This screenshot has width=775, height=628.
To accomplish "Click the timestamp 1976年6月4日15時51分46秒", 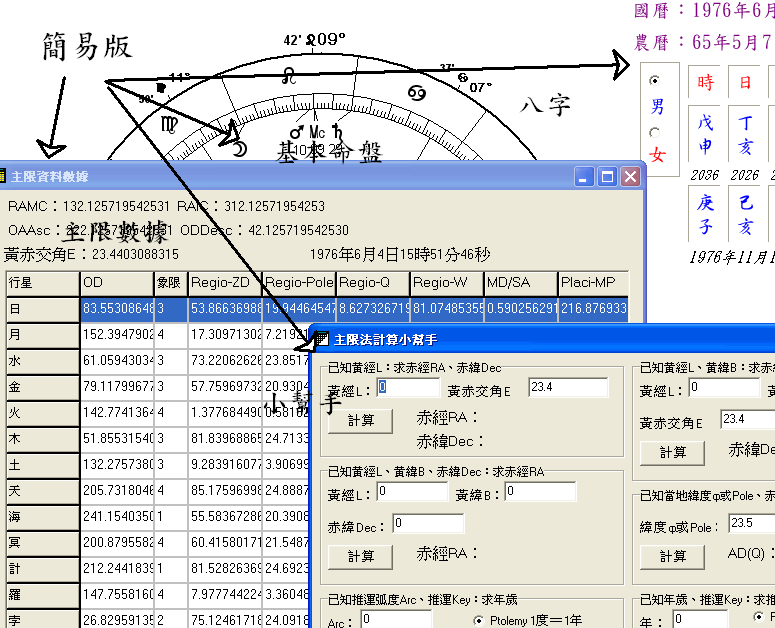I will click(x=400, y=255).
